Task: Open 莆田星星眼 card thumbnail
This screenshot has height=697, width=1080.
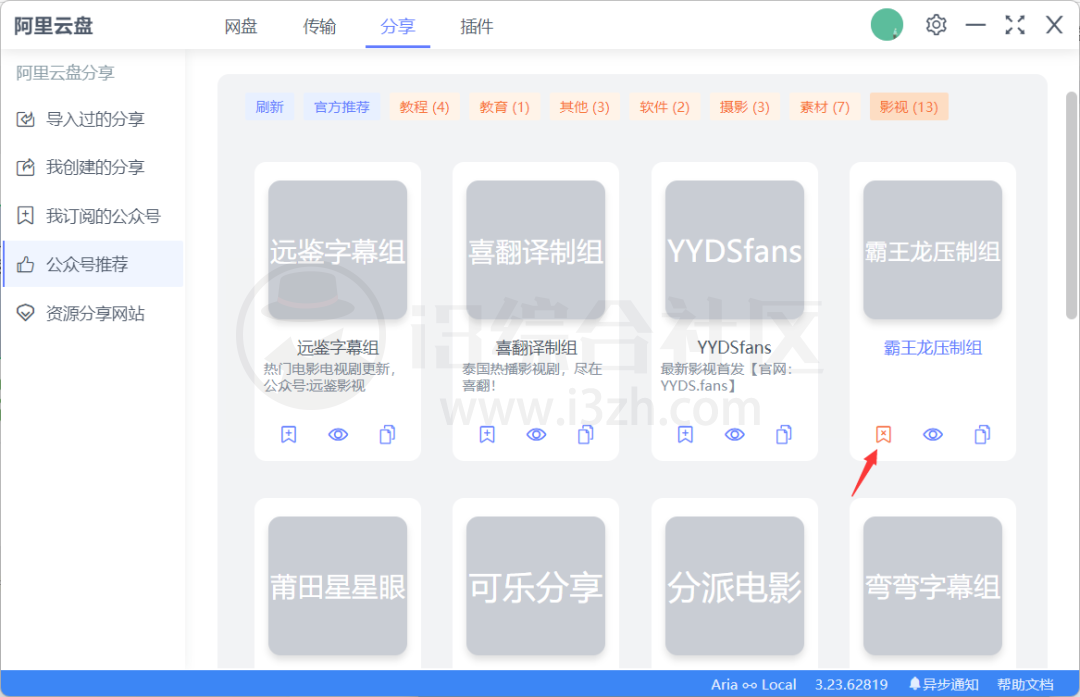Action: [338, 586]
